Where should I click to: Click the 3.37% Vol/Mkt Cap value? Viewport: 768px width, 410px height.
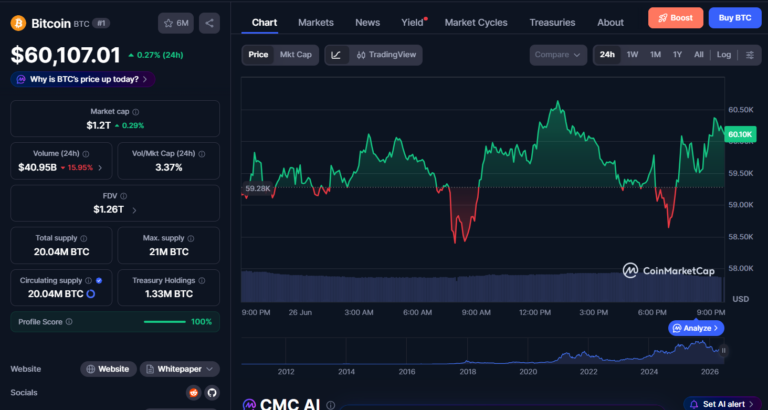pyautogui.click(x=169, y=168)
